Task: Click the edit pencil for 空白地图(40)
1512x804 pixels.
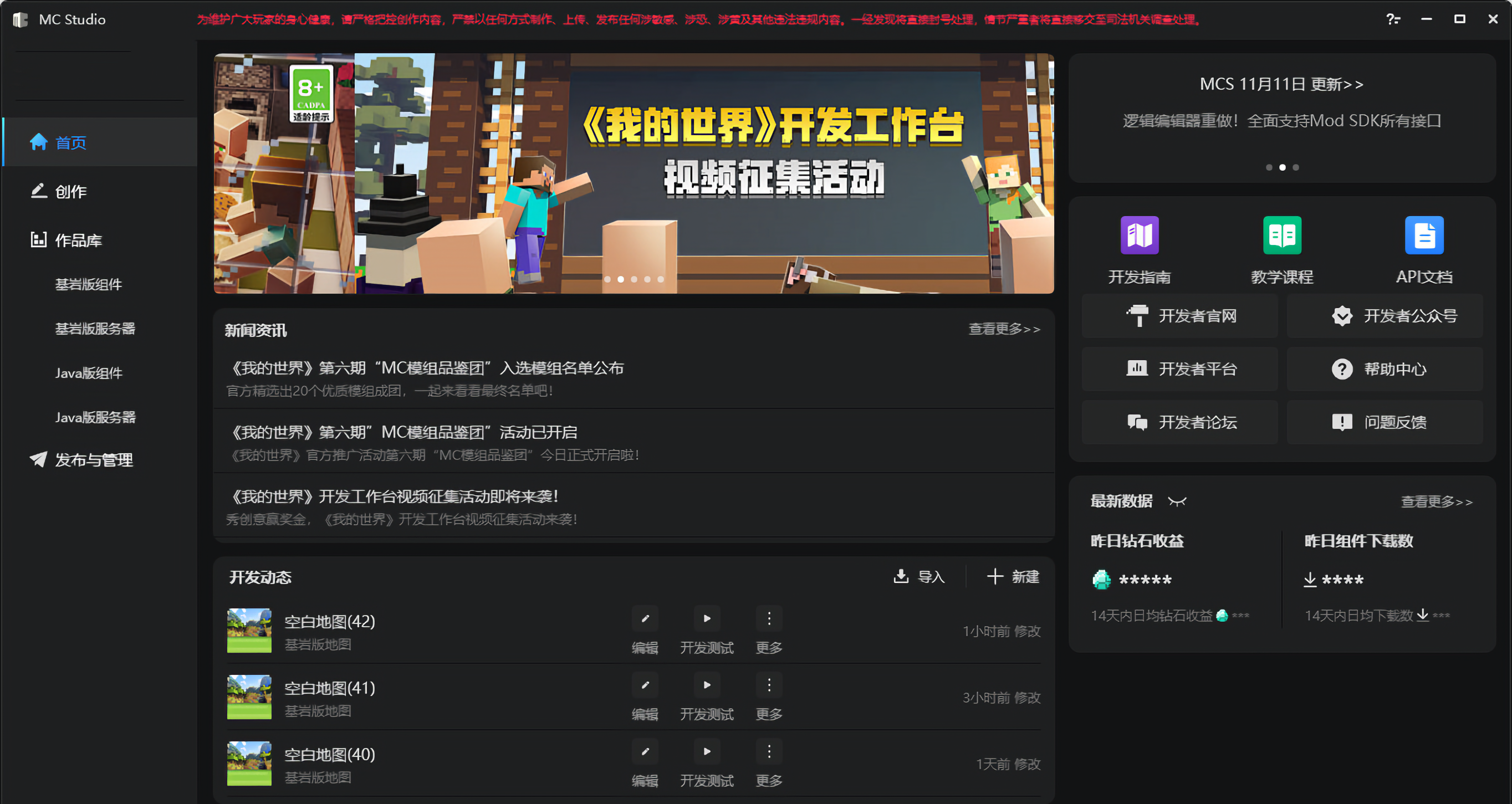Action: 645,751
